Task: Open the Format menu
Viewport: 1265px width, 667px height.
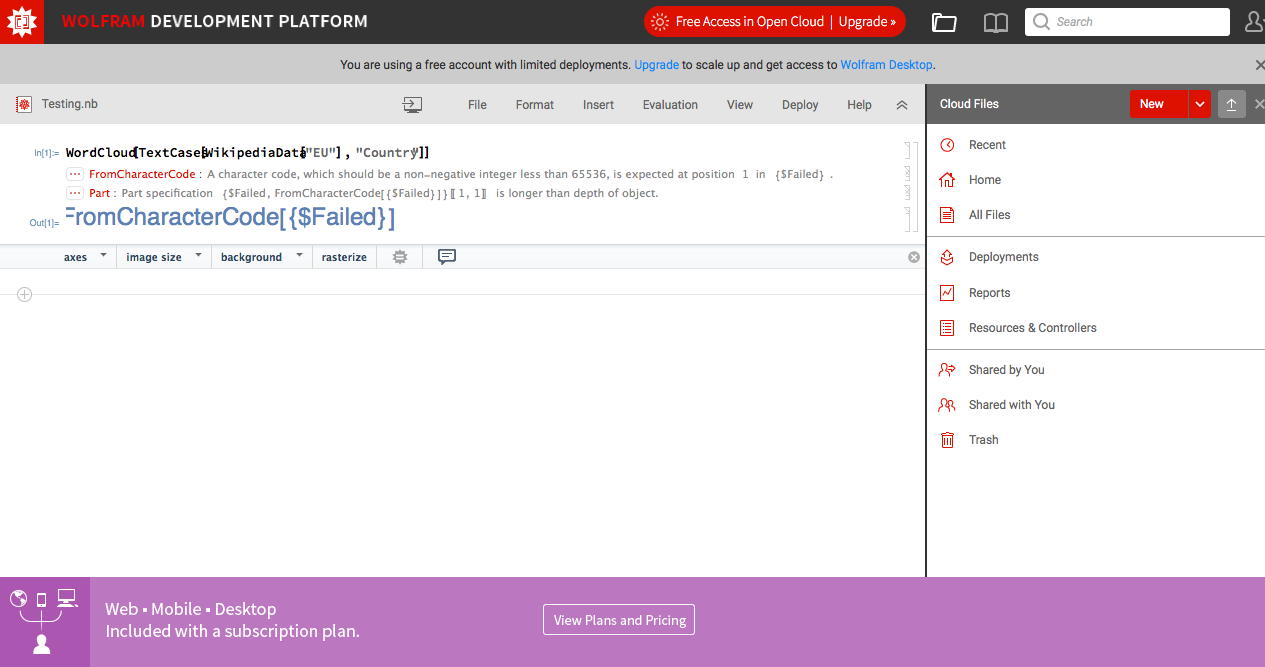Action: point(535,105)
